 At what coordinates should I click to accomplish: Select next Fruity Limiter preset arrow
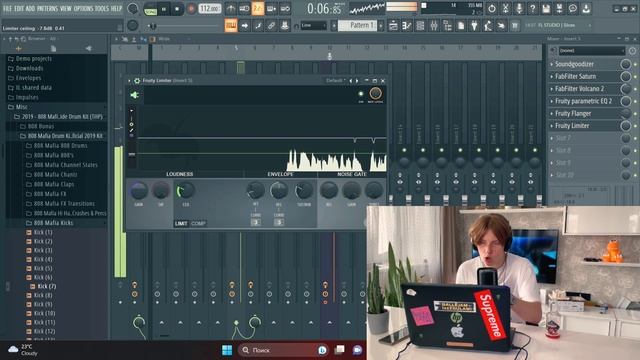click(357, 81)
